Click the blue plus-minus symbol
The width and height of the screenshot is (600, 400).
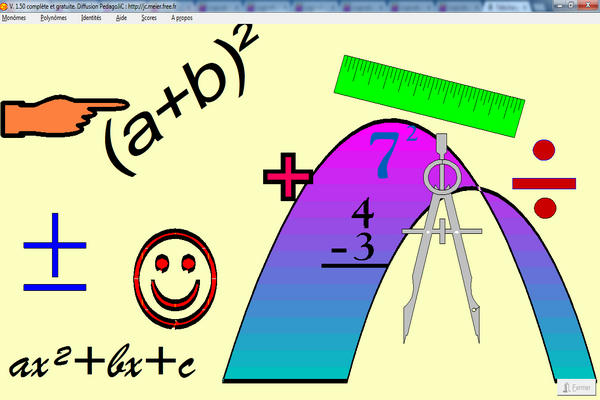coord(53,254)
